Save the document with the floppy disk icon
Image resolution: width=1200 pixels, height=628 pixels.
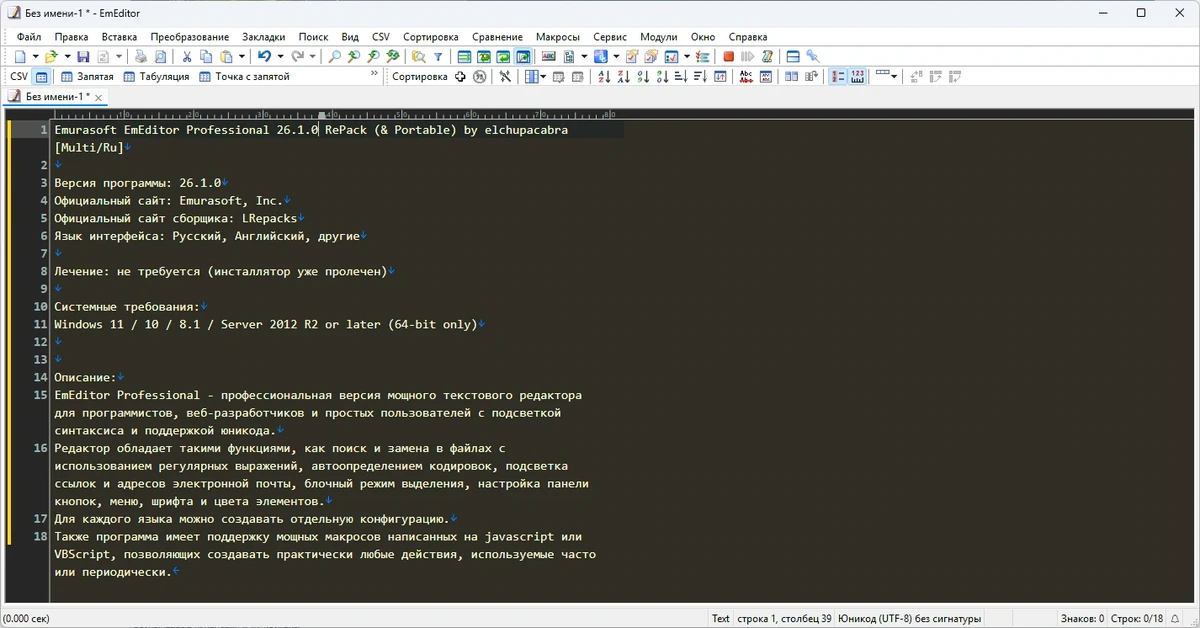coord(83,57)
